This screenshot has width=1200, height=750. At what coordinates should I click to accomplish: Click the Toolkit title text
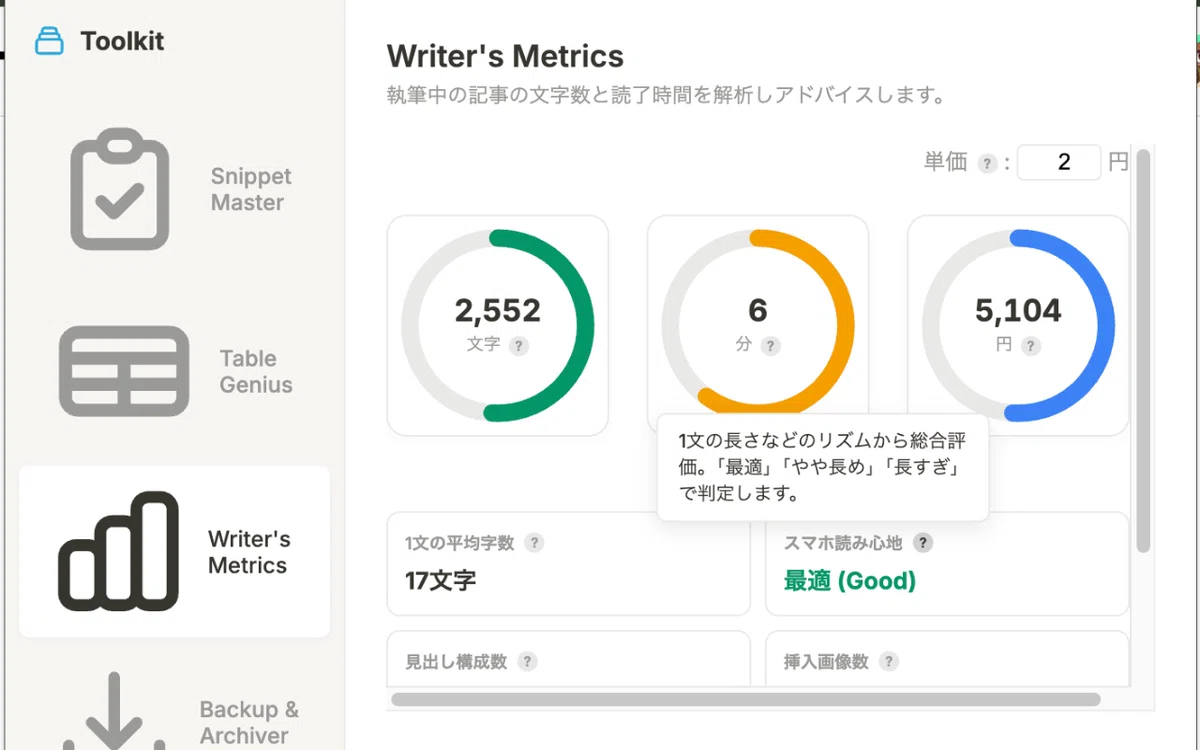pos(122,41)
